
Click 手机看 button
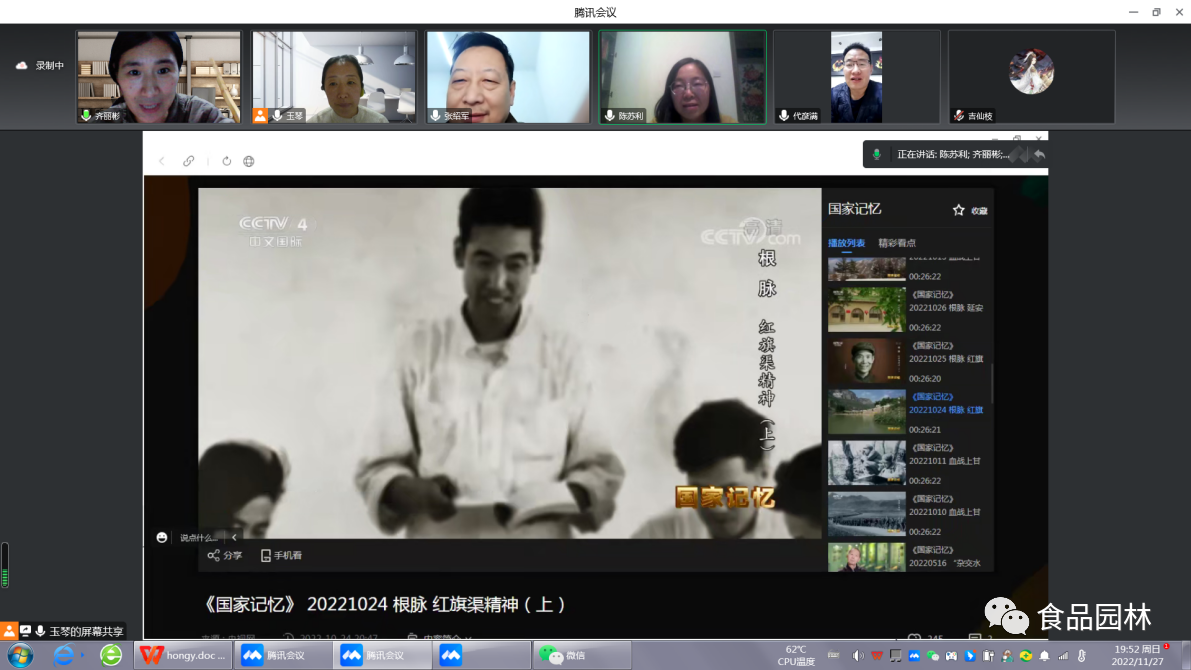click(x=281, y=555)
